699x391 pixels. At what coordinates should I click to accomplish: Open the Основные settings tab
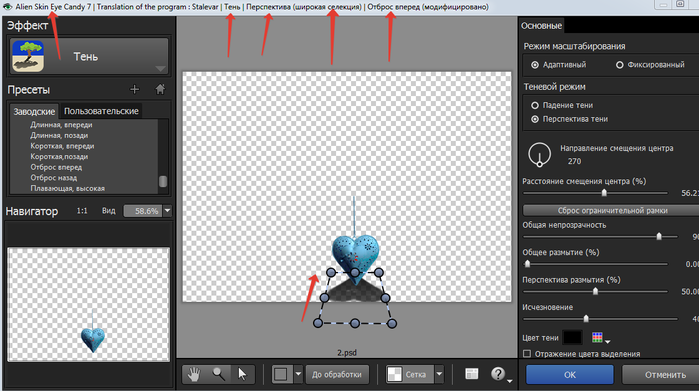coord(541,26)
